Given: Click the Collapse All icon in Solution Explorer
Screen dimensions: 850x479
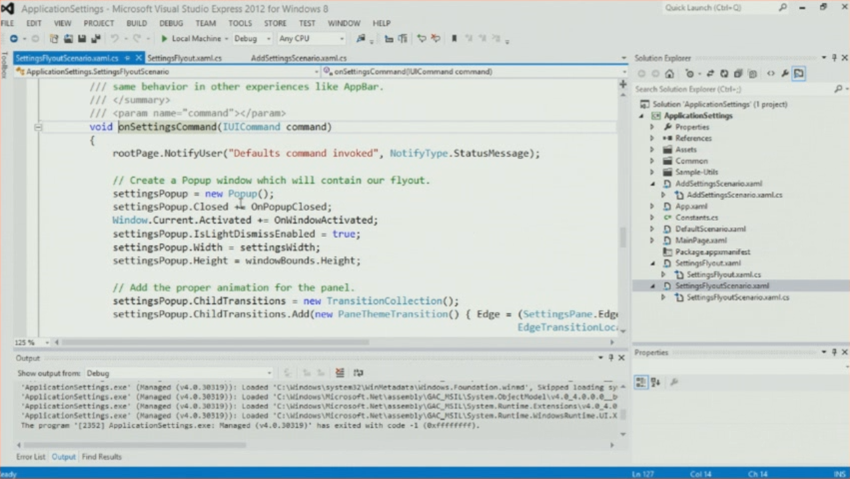Looking at the screenshot, I should tap(738, 74).
